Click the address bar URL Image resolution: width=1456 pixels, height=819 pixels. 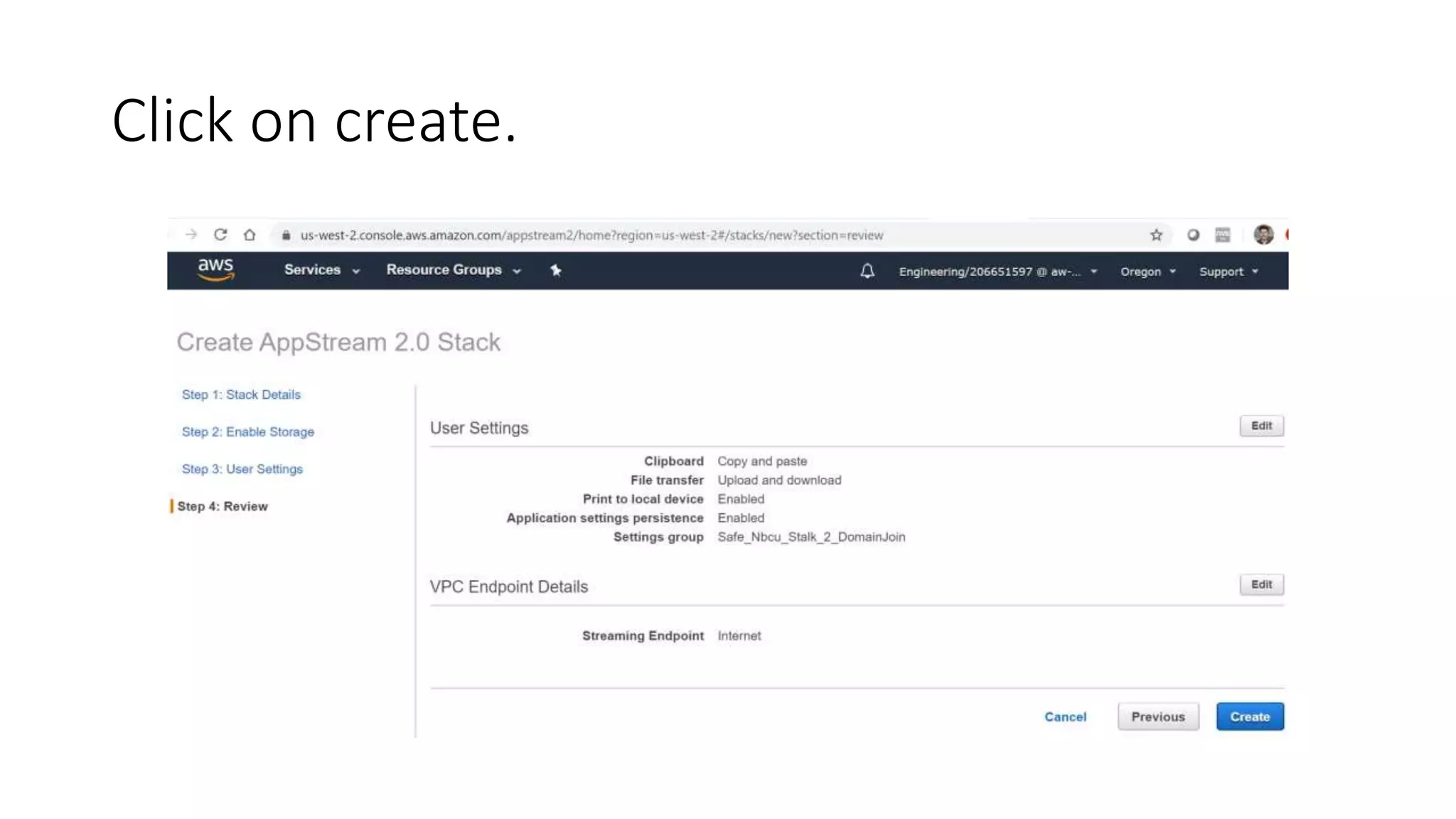pos(591,235)
